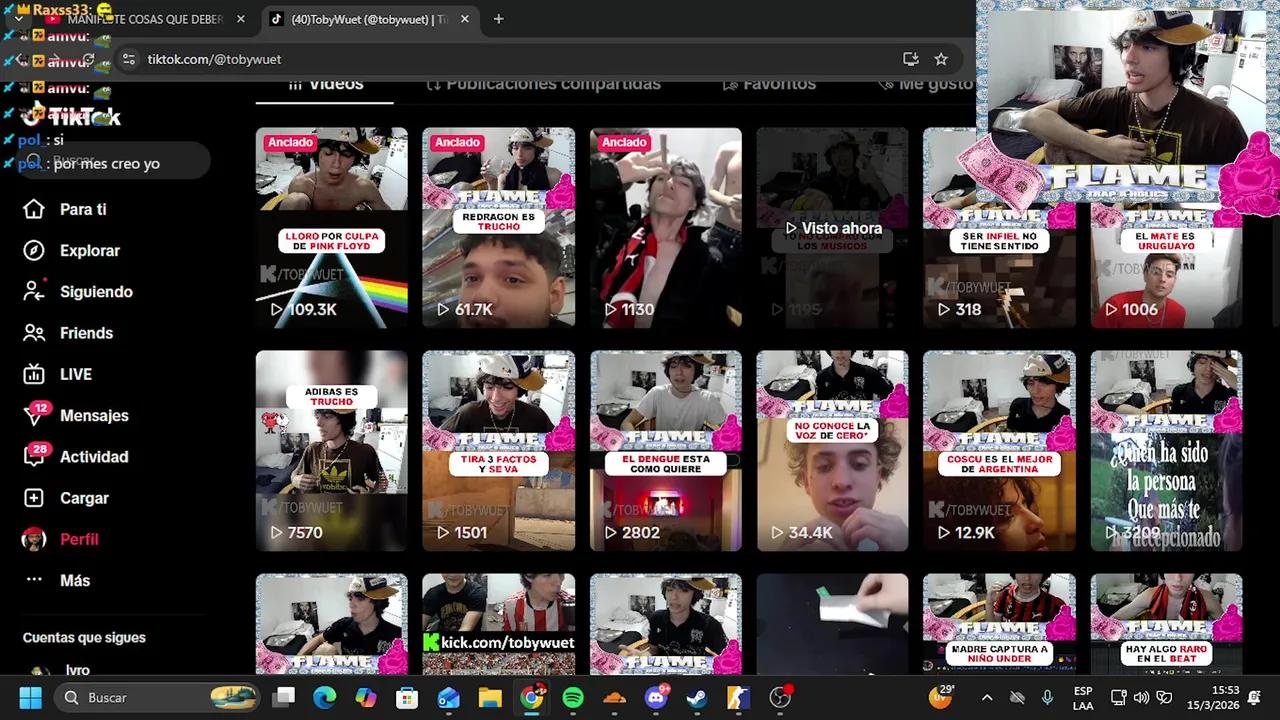Open Cargar upload page
The height and width of the screenshot is (720, 1280).
[84, 498]
